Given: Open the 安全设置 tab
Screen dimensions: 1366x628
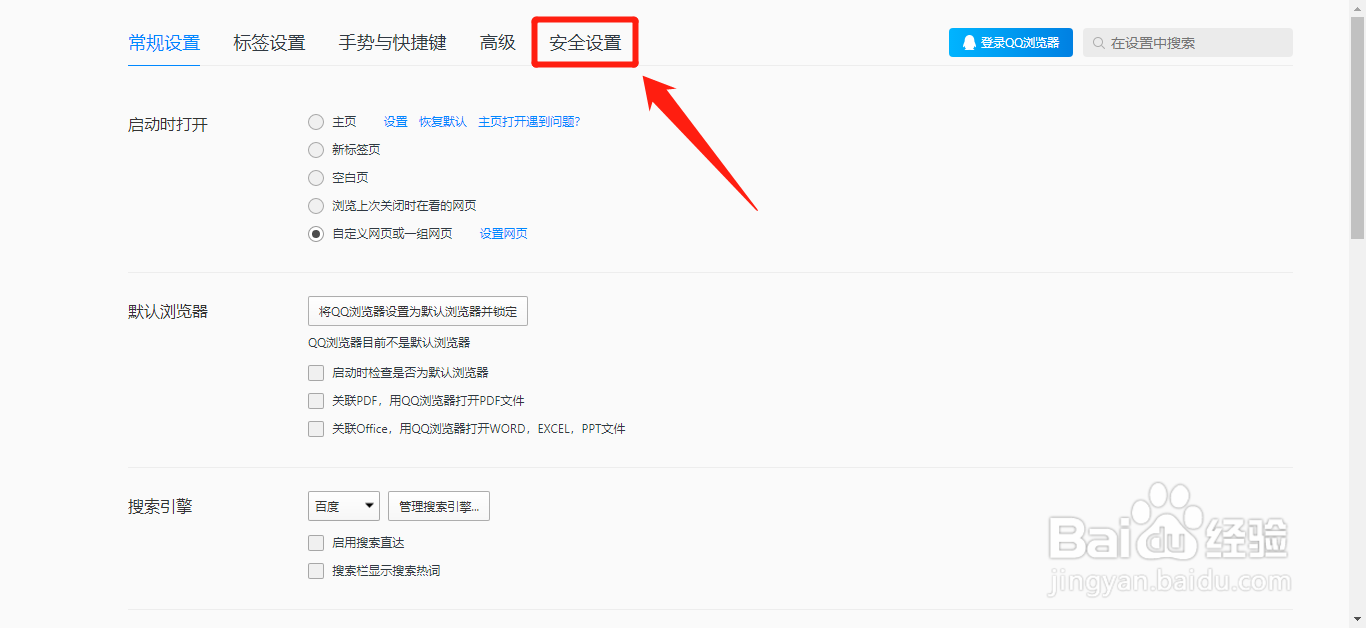Looking at the screenshot, I should pyautogui.click(x=585, y=43).
